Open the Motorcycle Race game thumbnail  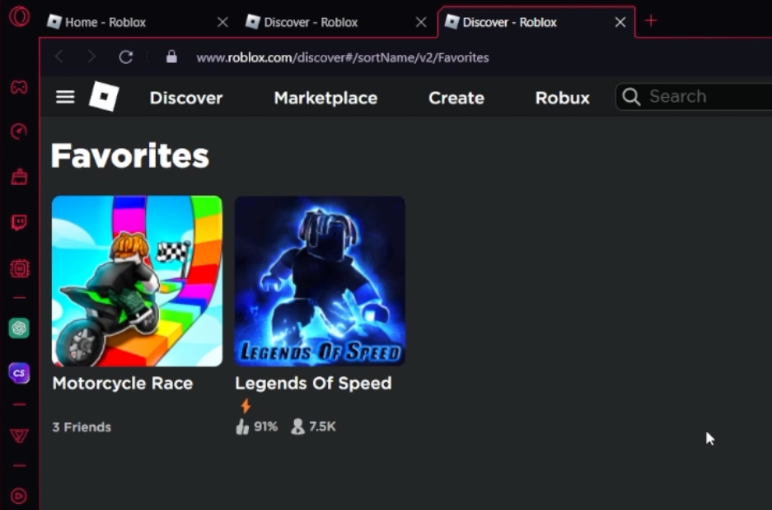(x=137, y=281)
